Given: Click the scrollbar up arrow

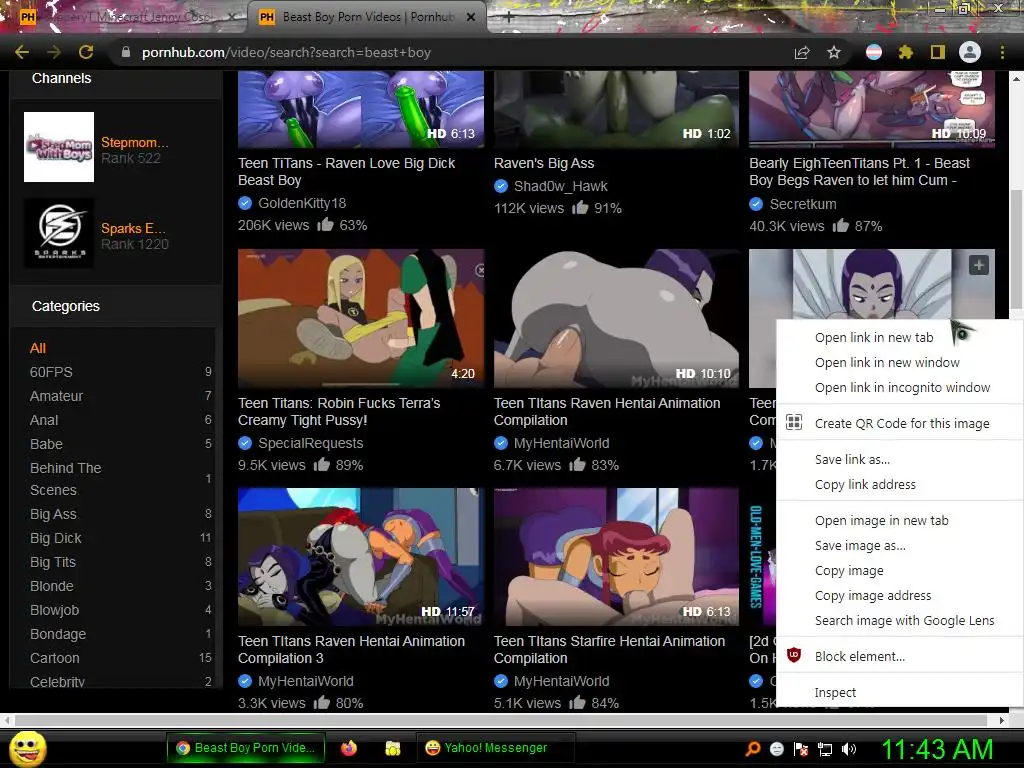Looking at the screenshot, I should 1016,78.
